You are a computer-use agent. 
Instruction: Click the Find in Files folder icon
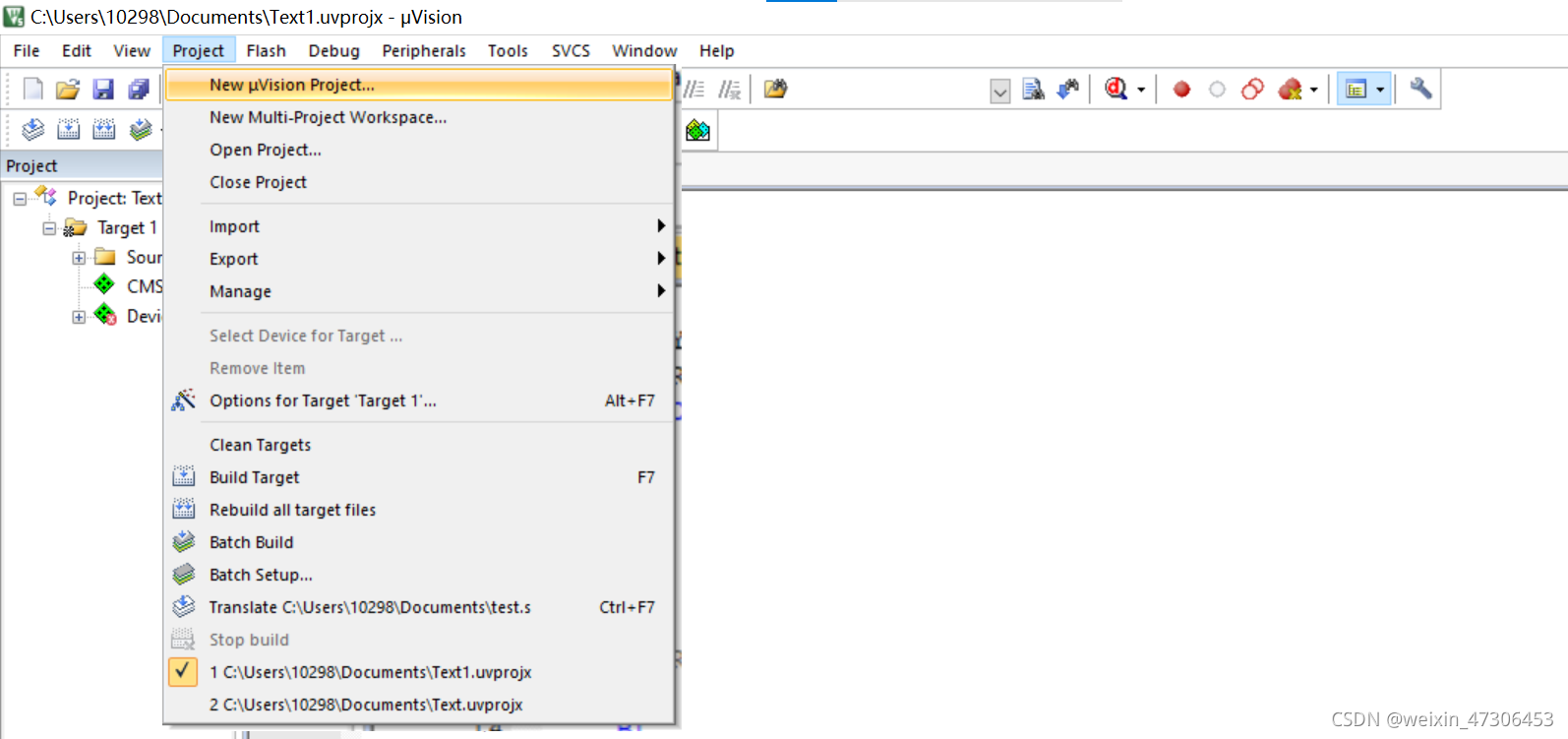point(775,90)
